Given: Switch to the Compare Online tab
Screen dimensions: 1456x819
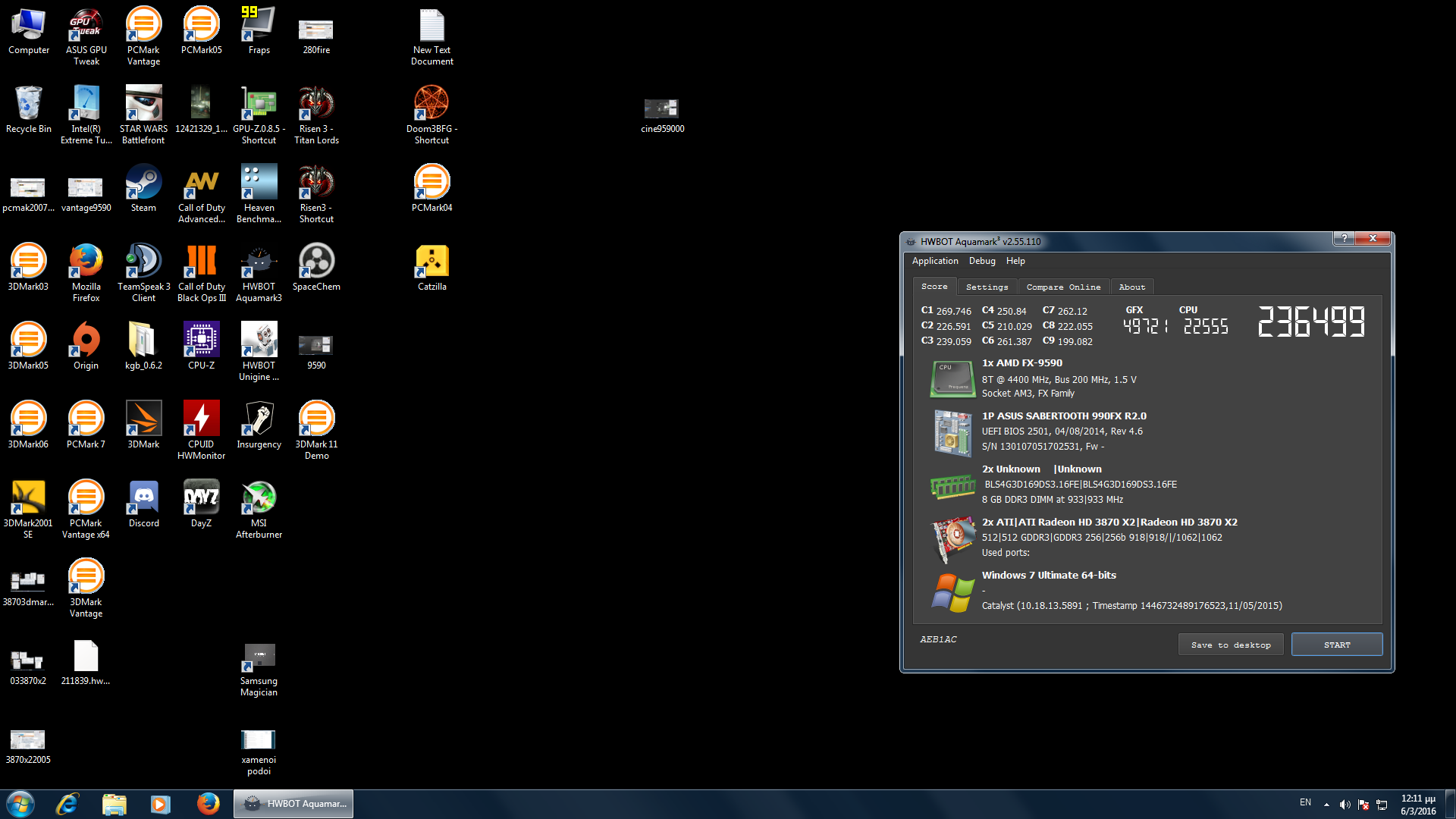Looking at the screenshot, I should 1063,287.
